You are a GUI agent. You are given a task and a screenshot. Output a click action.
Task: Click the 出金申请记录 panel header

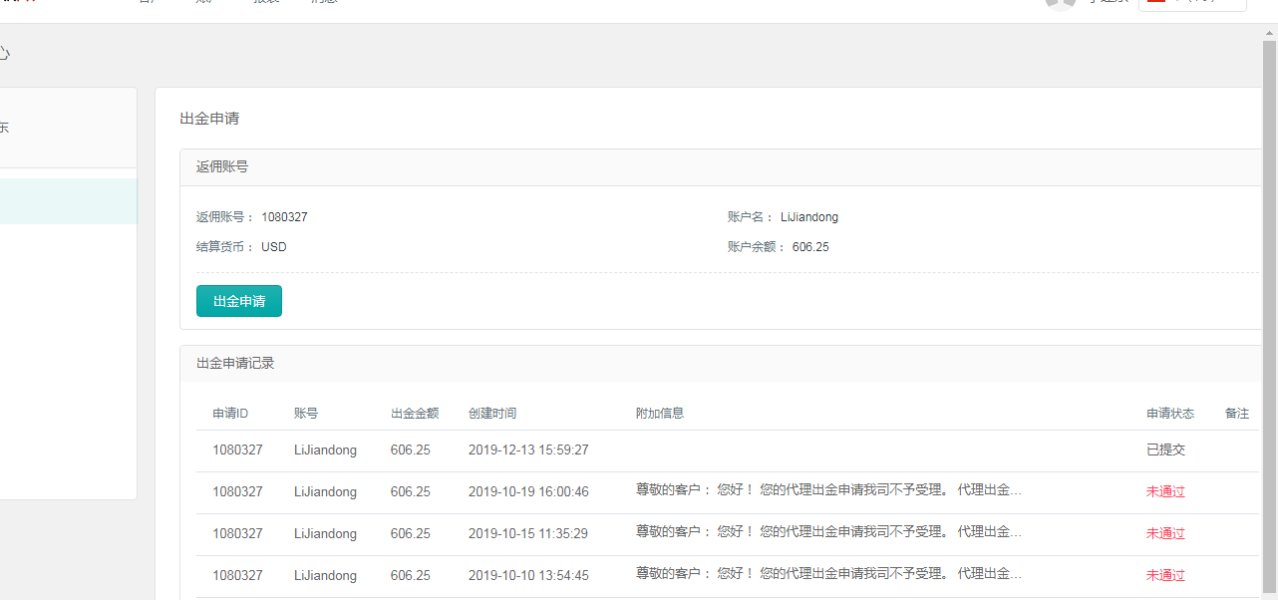(235, 364)
